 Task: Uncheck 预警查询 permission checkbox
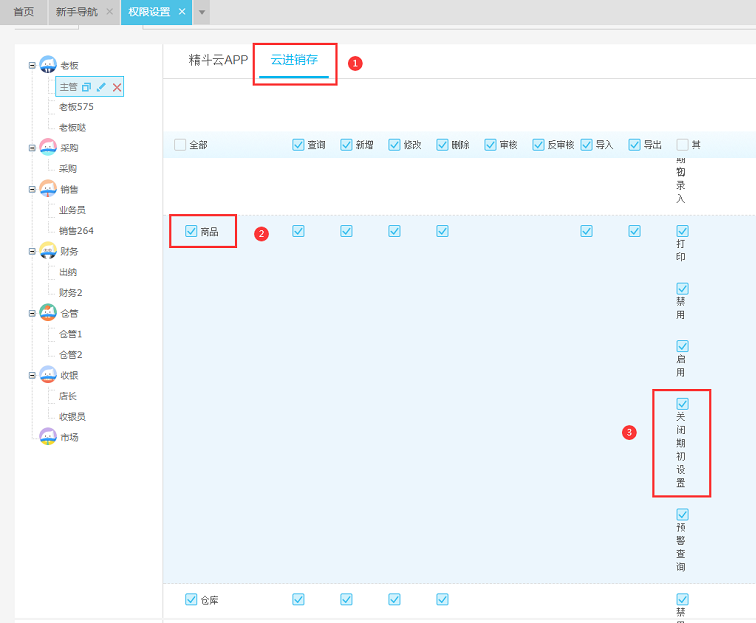682,515
